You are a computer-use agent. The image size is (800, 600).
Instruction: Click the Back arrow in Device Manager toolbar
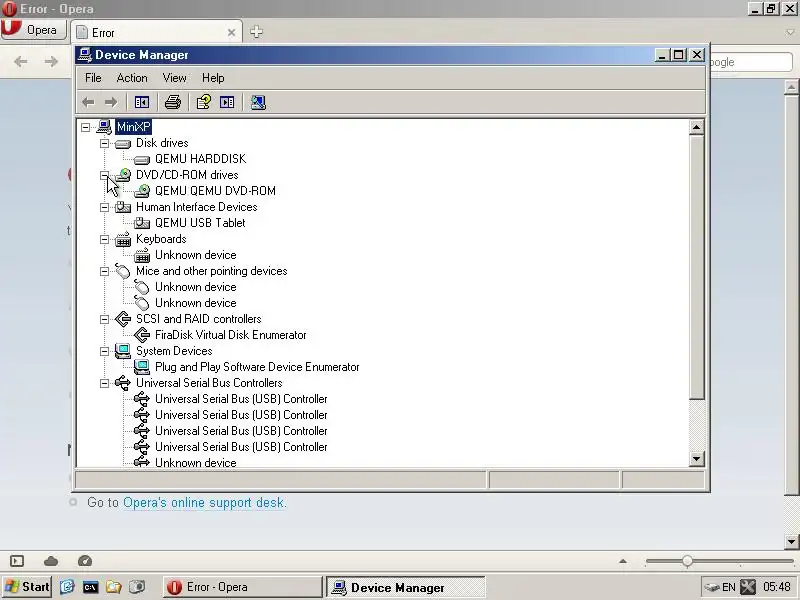(88, 103)
